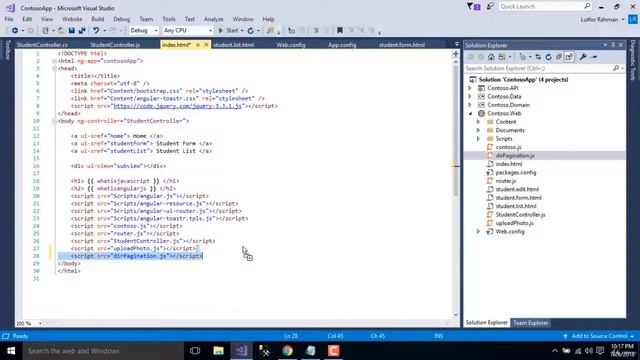Viewport: 640px width, 360px height.
Task: Open the Debug configuration dropdown
Action: 156,31
